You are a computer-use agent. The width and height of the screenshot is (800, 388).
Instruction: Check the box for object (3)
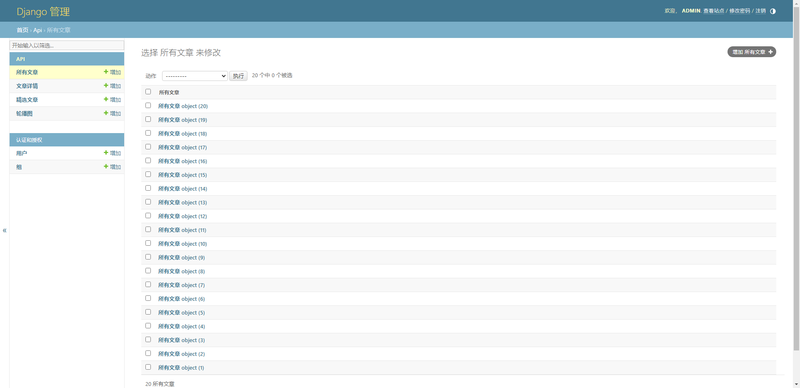point(148,340)
